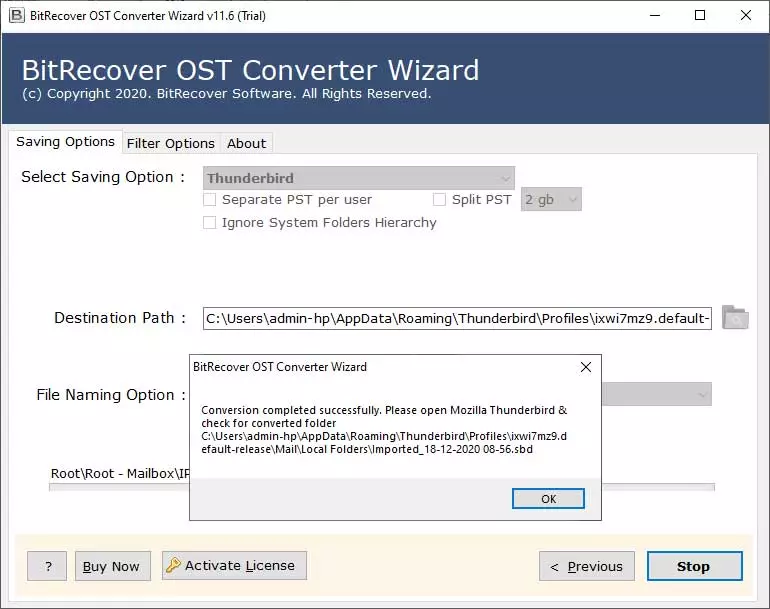Minimize the OST Converter window
Screen dimensions: 770x609
655,15
